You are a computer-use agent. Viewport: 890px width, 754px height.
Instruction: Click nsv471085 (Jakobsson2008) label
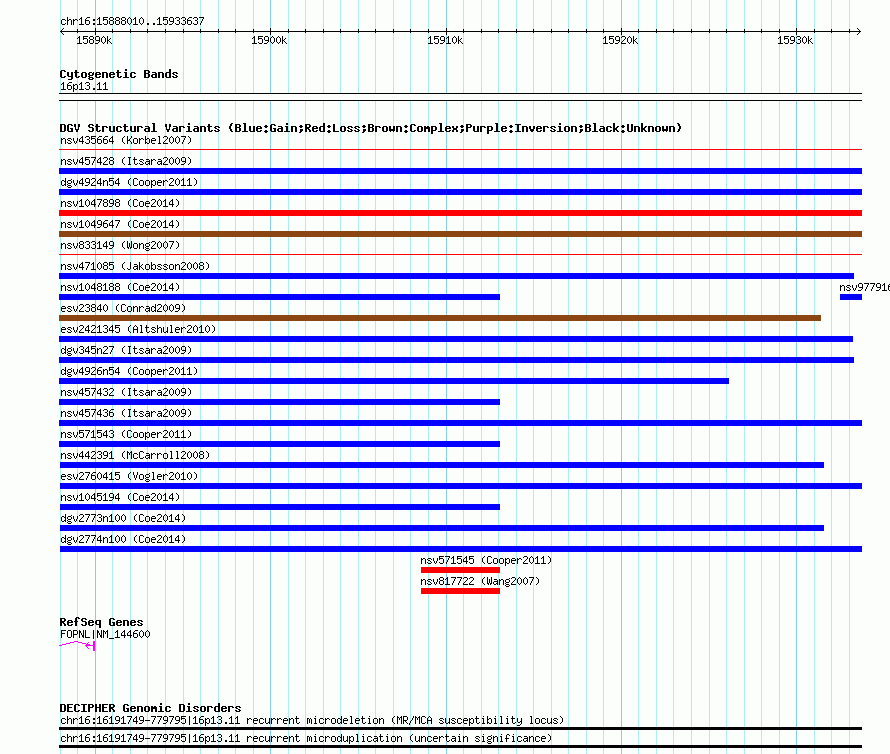(135, 266)
